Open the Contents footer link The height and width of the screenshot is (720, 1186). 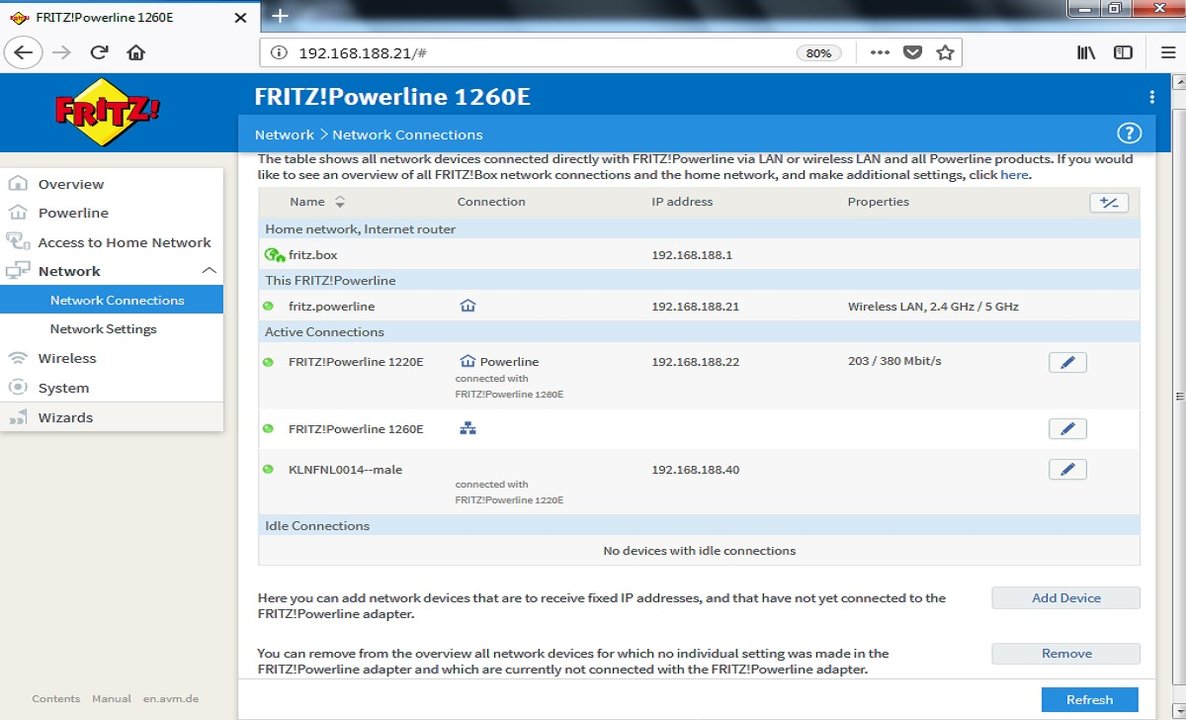click(56, 699)
